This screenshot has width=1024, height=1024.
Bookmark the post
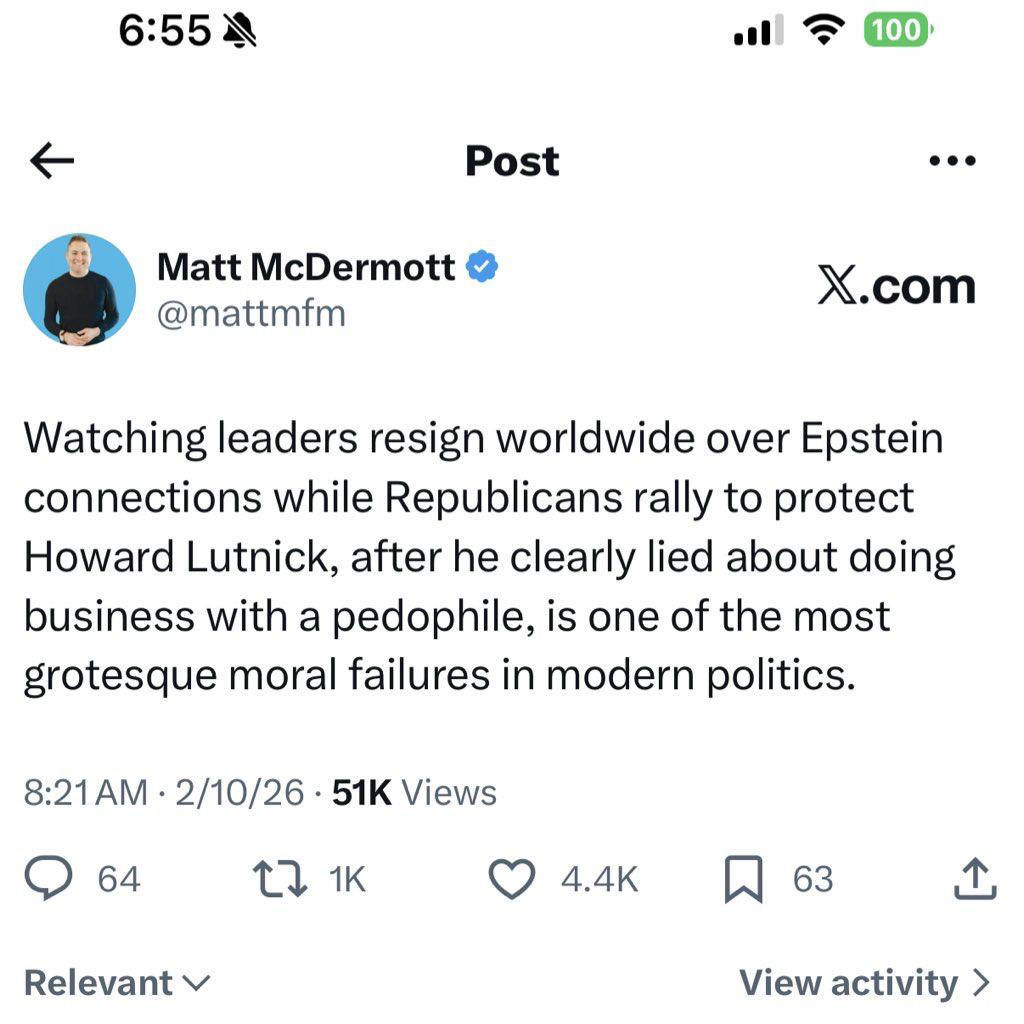(744, 879)
